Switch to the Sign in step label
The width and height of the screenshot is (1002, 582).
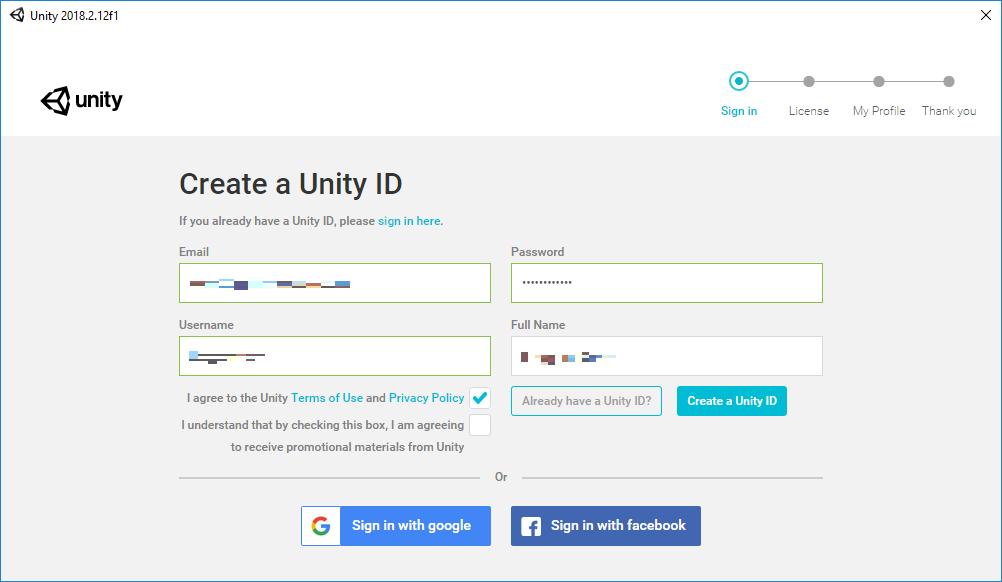[x=739, y=110]
